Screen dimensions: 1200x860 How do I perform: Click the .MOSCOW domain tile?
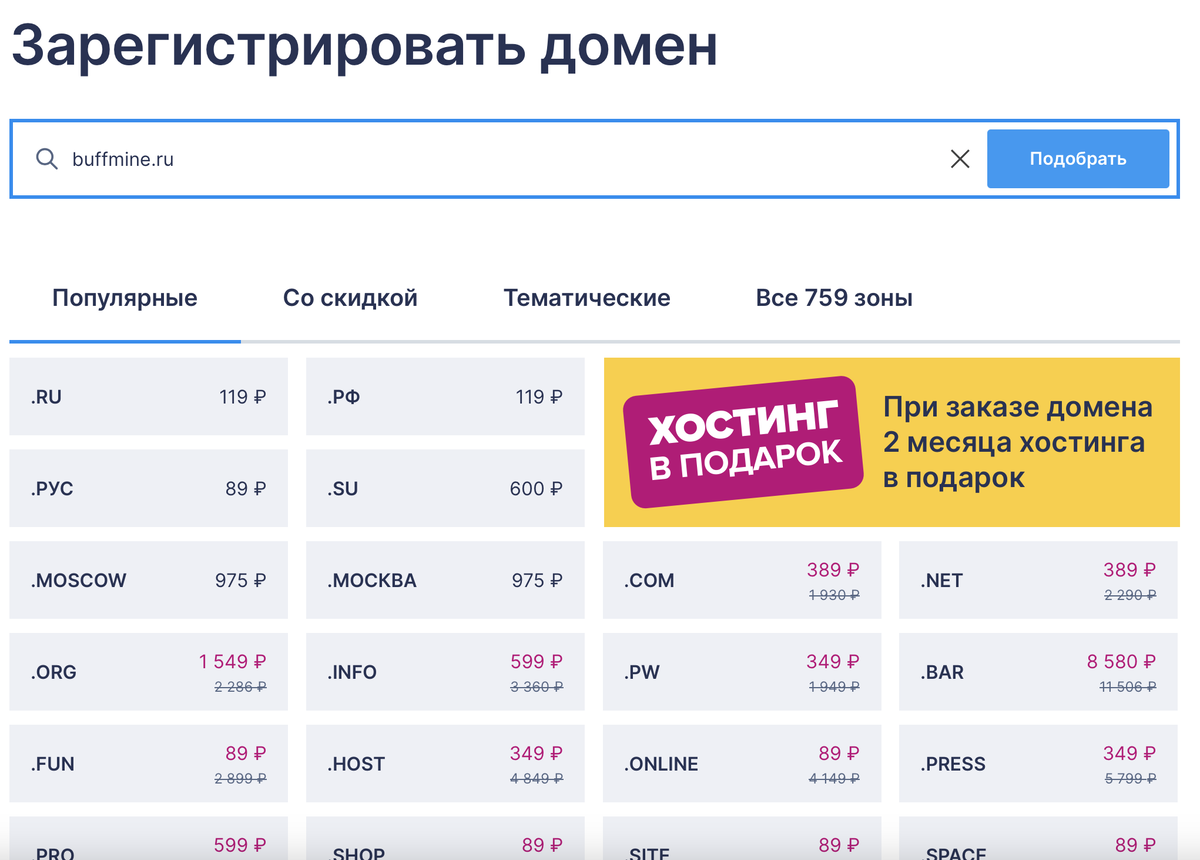(148, 580)
